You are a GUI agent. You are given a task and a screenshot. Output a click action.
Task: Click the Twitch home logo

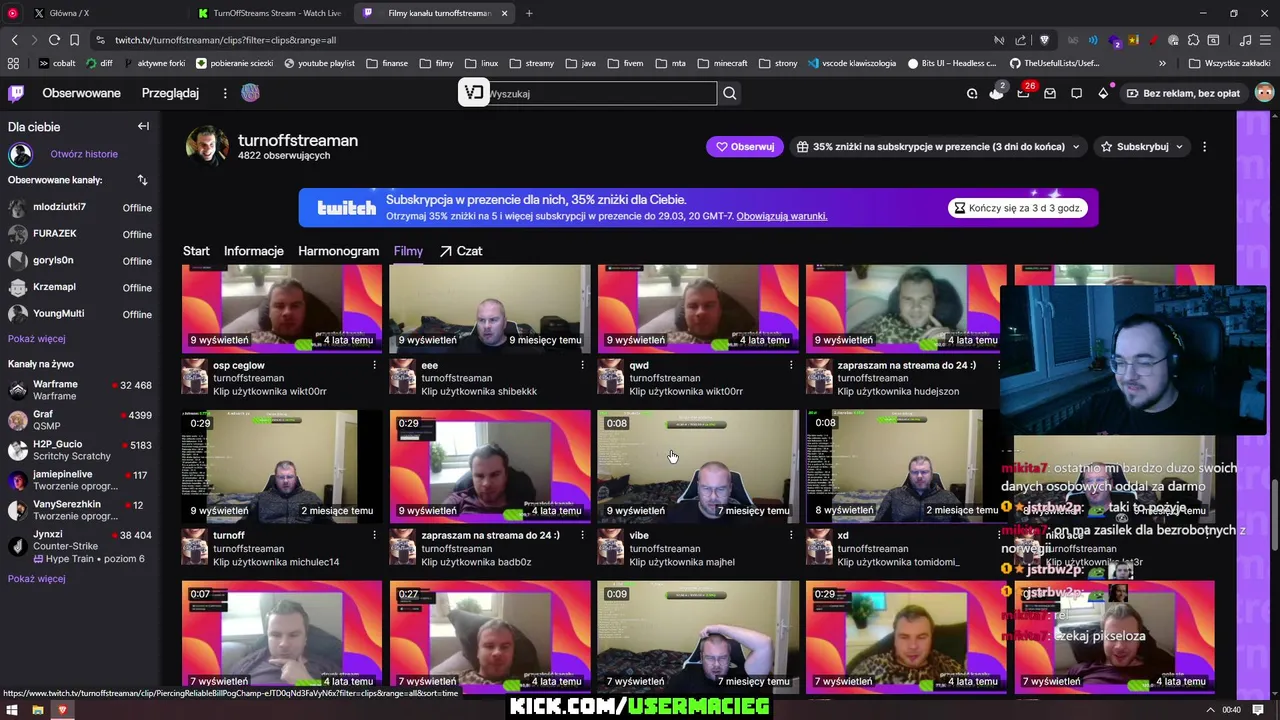[16, 93]
